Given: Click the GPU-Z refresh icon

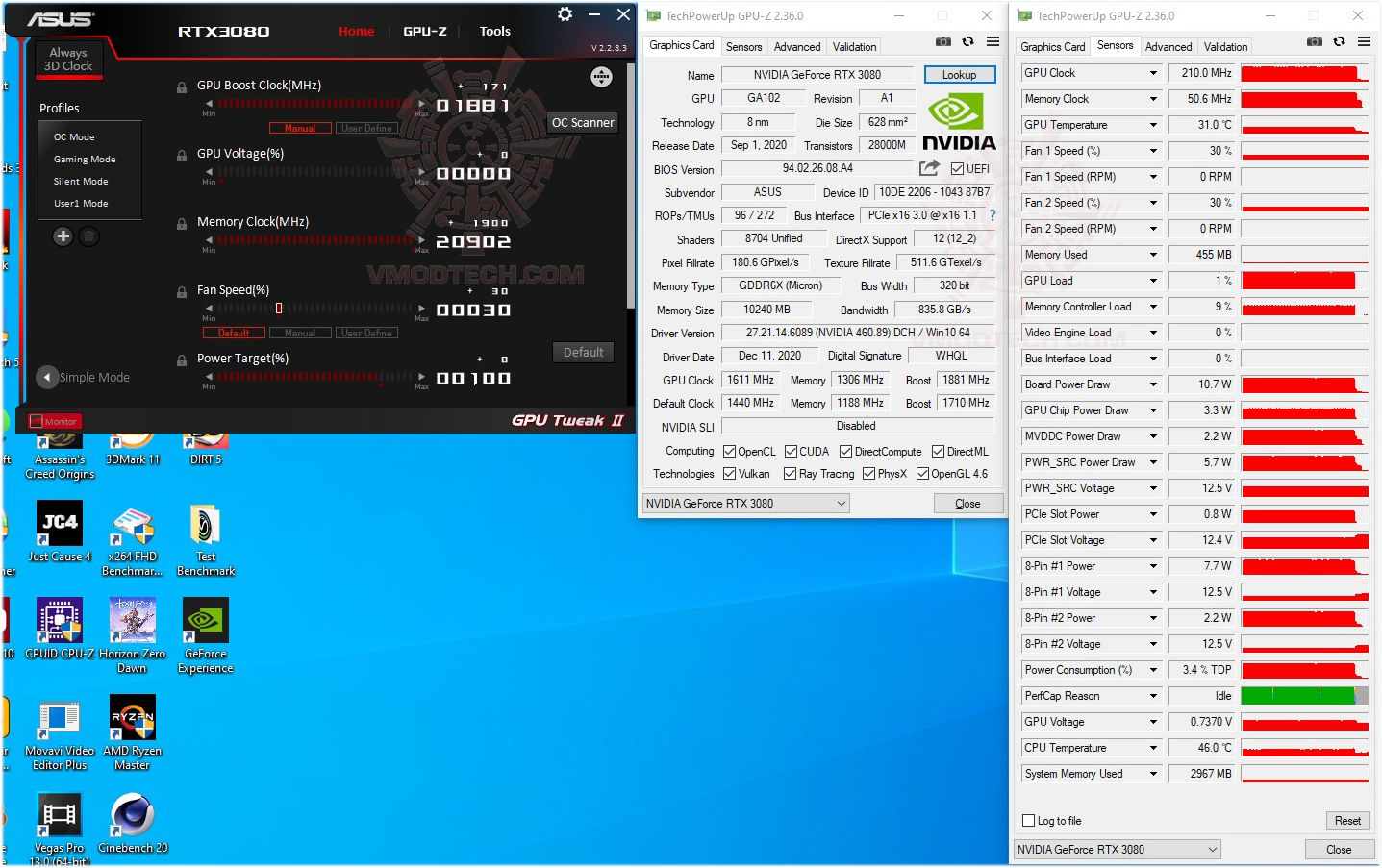Looking at the screenshot, I should click(x=966, y=41).
